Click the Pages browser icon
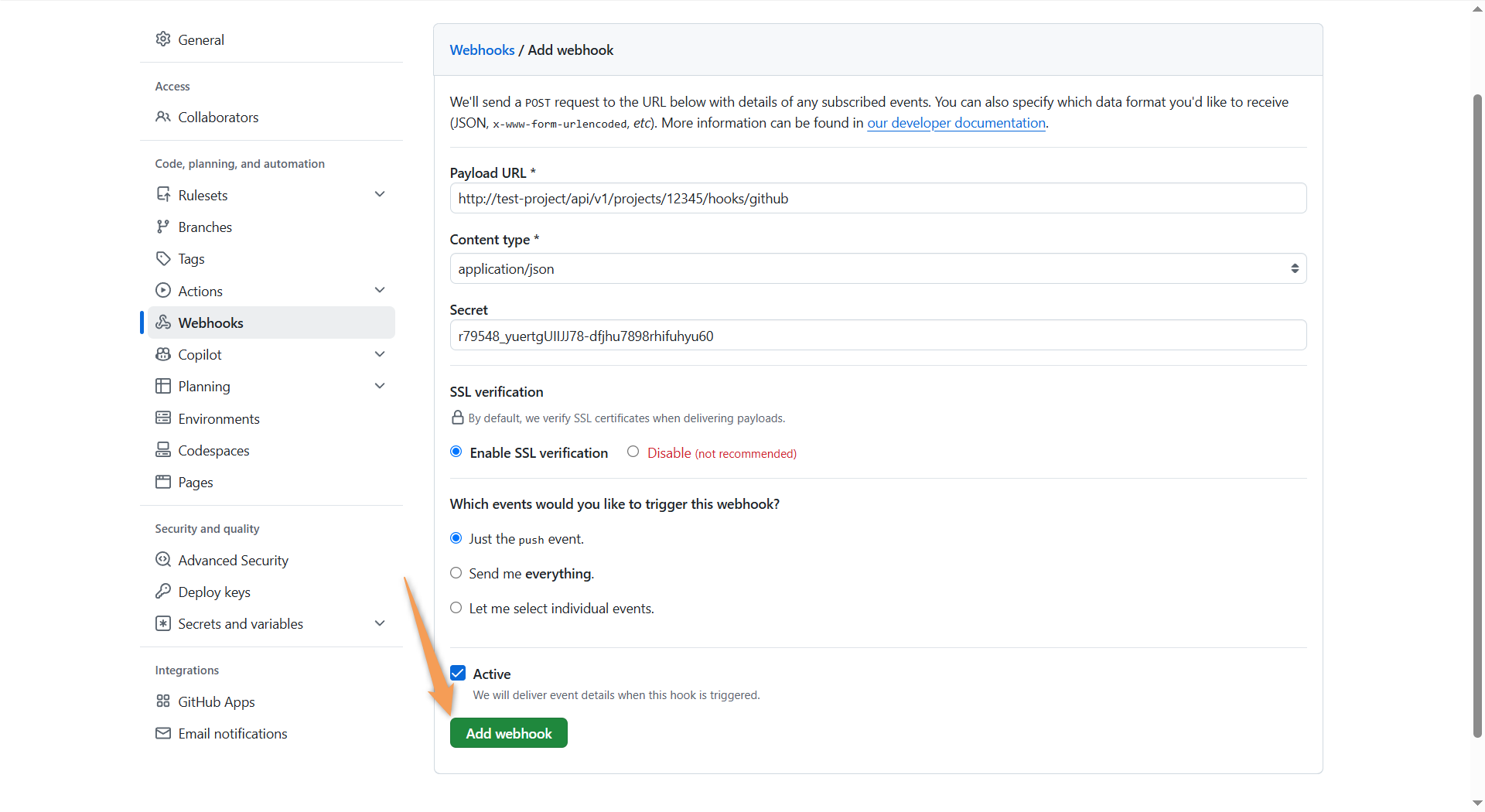This screenshot has width=1485, height=812. click(162, 482)
